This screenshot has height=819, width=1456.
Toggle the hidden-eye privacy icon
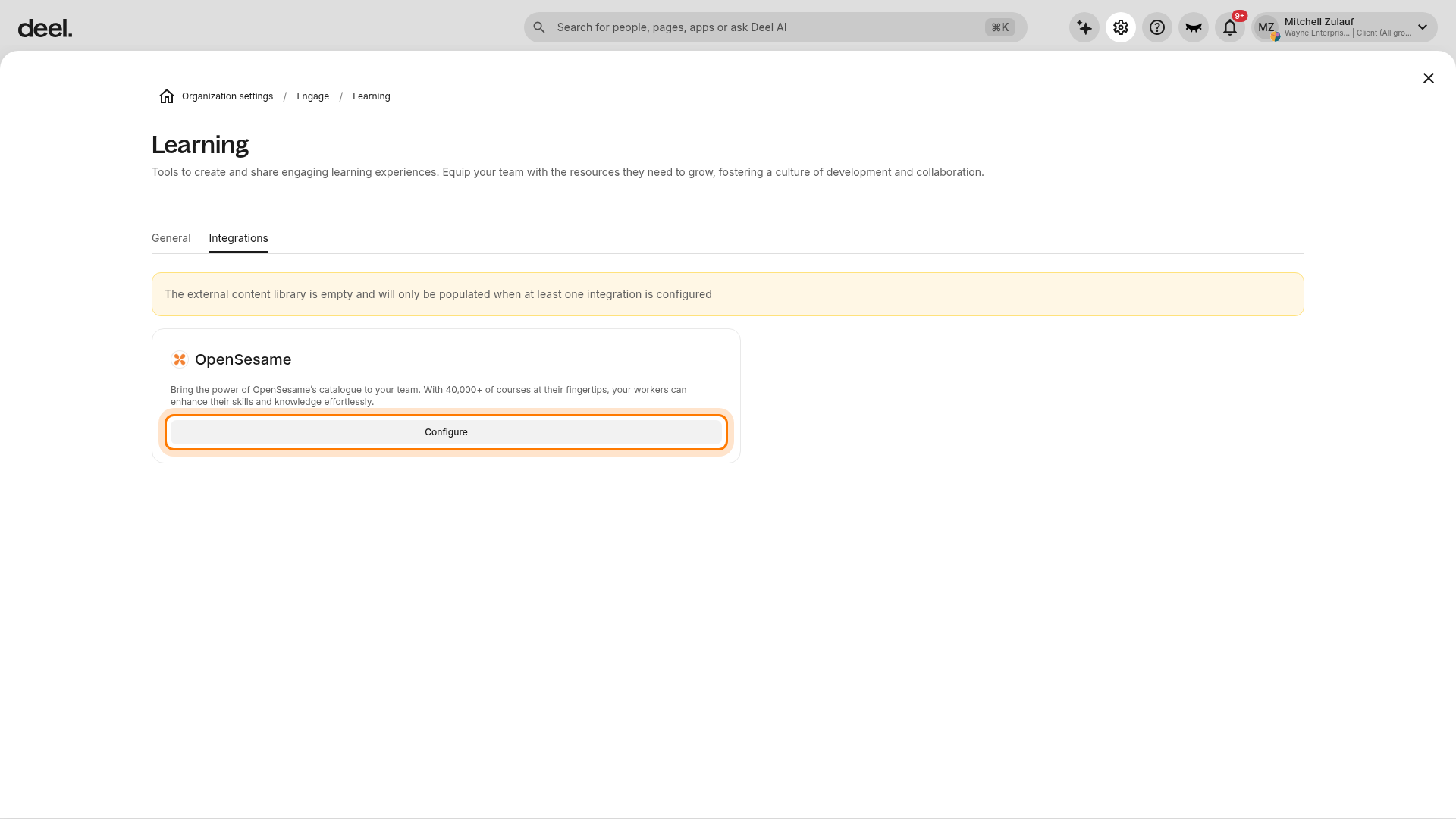[1194, 27]
